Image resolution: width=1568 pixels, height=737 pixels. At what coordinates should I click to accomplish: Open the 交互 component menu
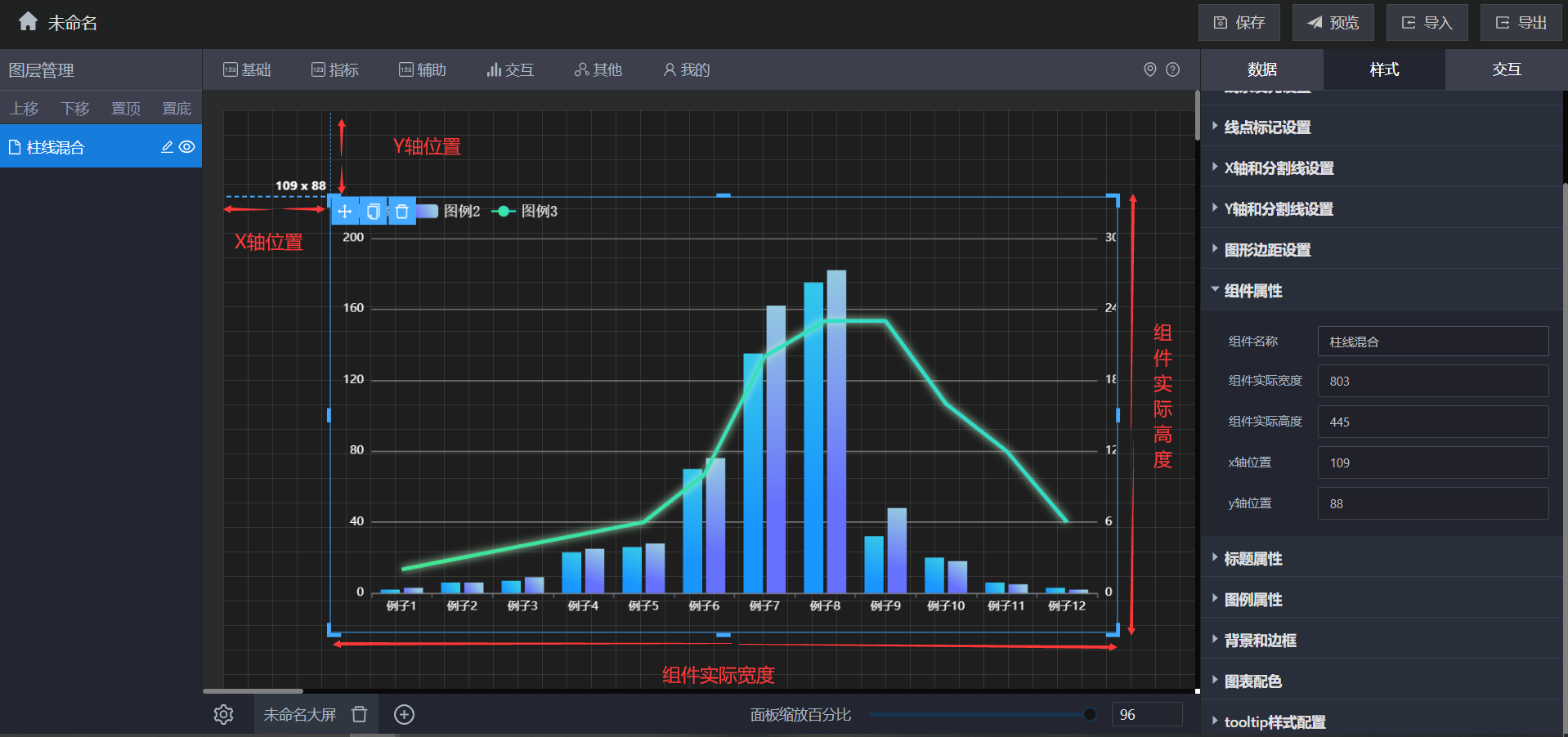pos(510,70)
